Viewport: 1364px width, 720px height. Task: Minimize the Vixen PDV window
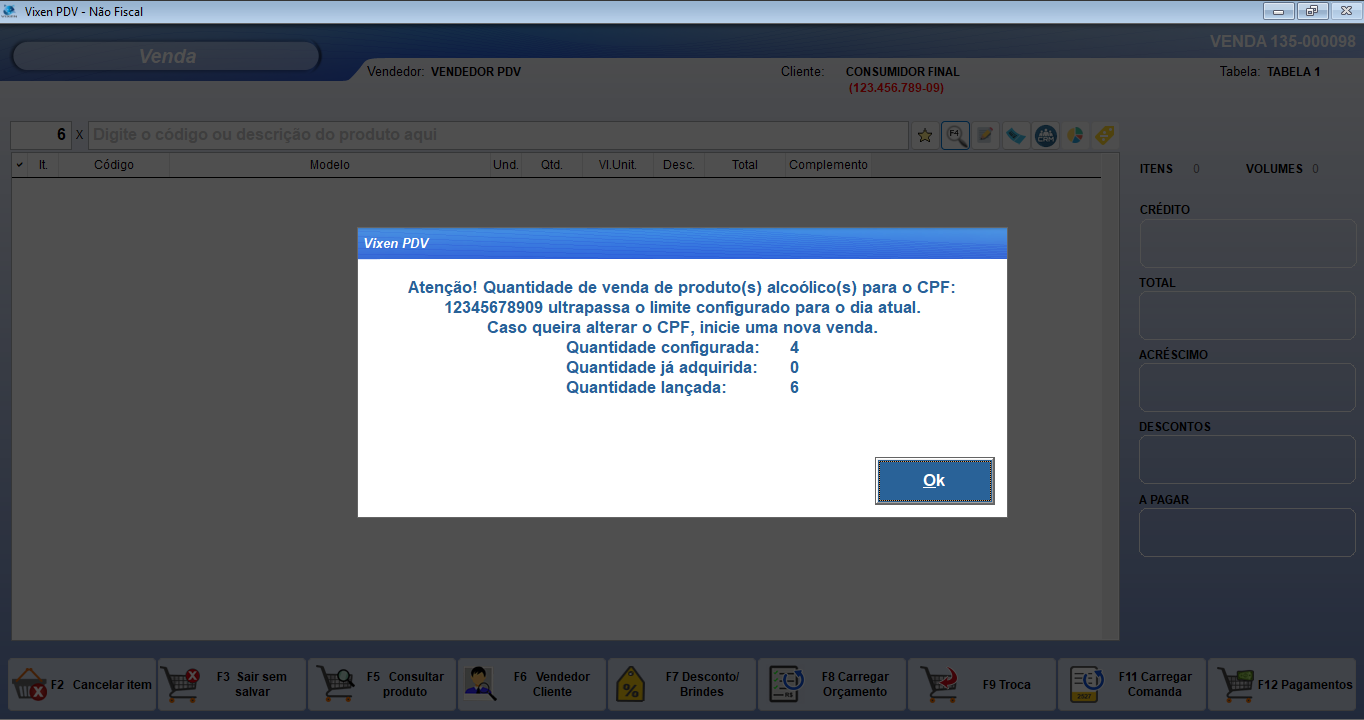[1278, 11]
